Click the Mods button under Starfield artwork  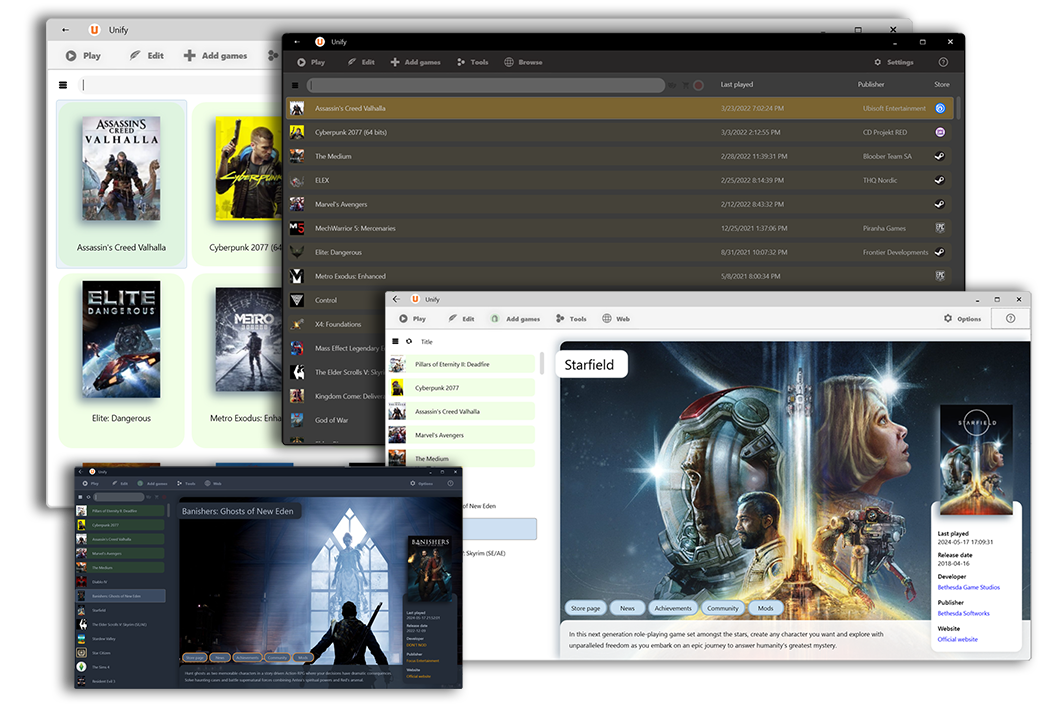point(766,608)
